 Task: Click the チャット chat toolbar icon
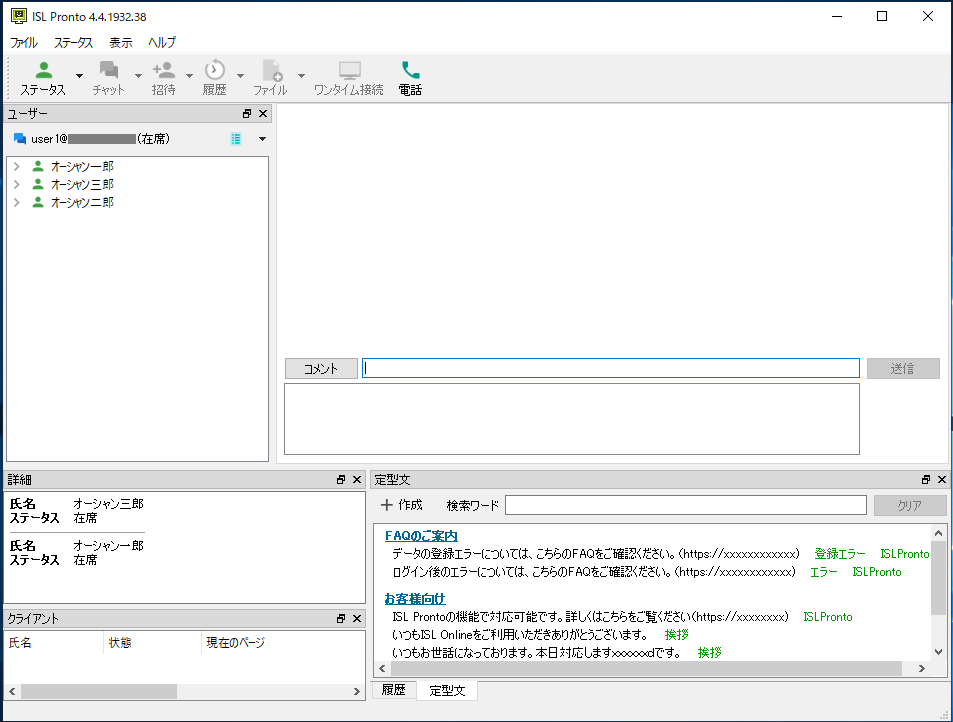pos(109,70)
